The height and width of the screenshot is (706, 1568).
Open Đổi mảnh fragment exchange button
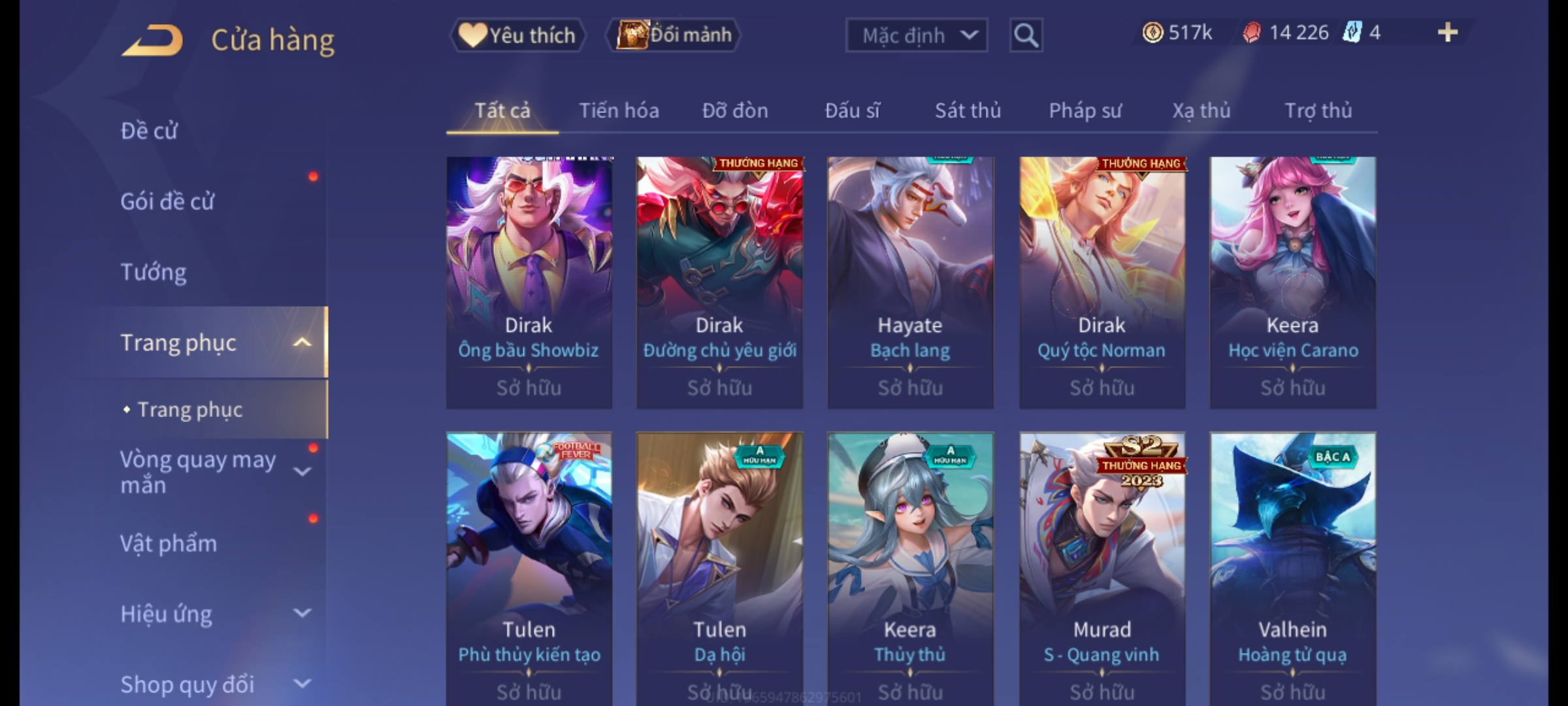tap(674, 35)
